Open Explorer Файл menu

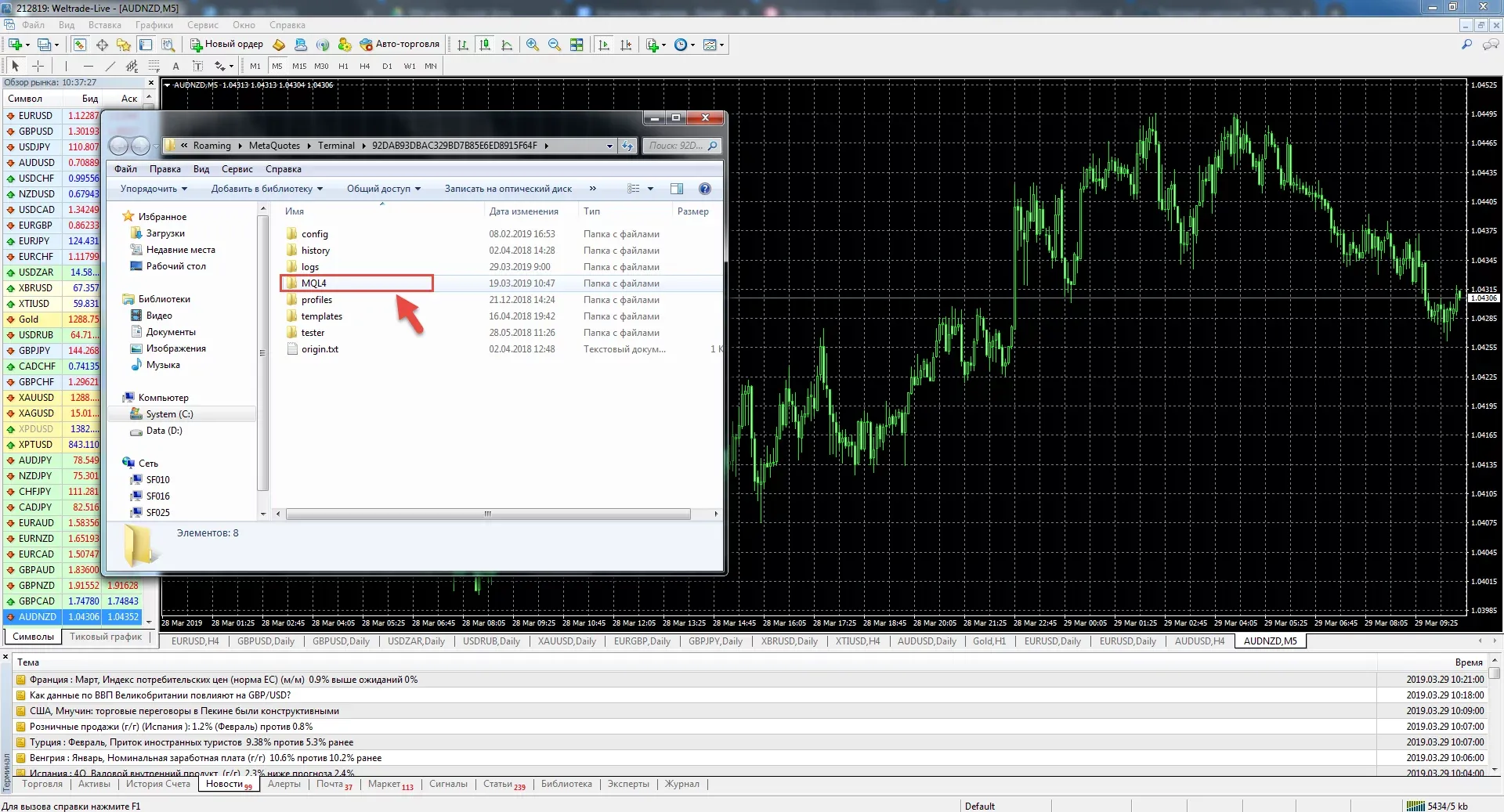pyautogui.click(x=125, y=169)
